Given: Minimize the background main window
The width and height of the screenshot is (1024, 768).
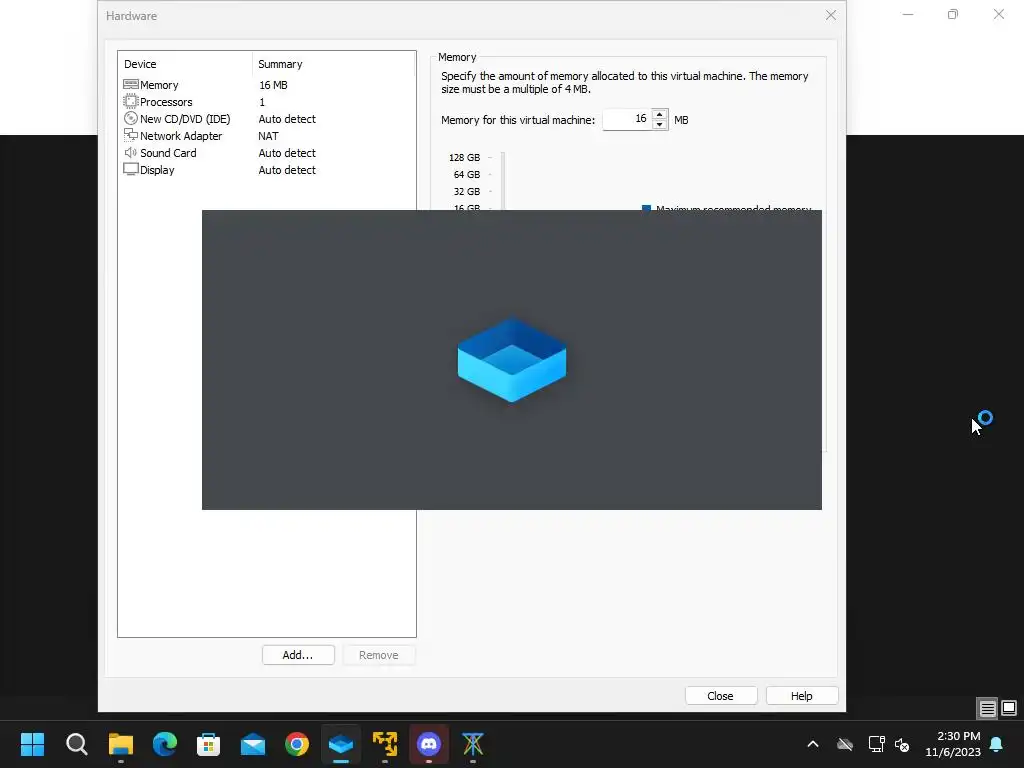Looking at the screenshot, I should [908, 14].
